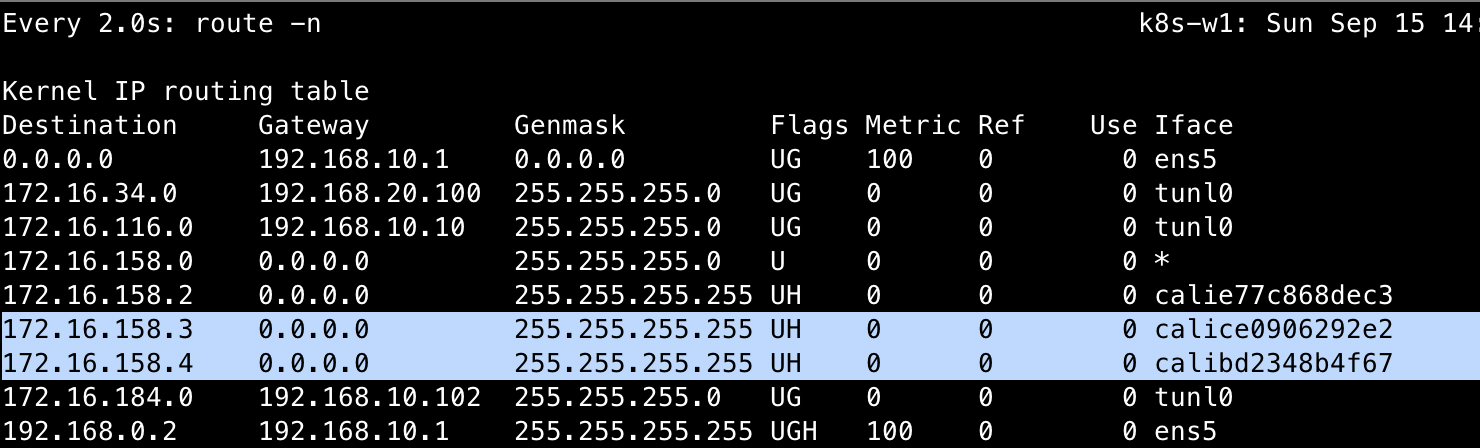Click the UG flag in the 172.16.184.0 row
The height and width of the screenshot is (448, 1480).
pyautogui.click(x=786, y=397)
